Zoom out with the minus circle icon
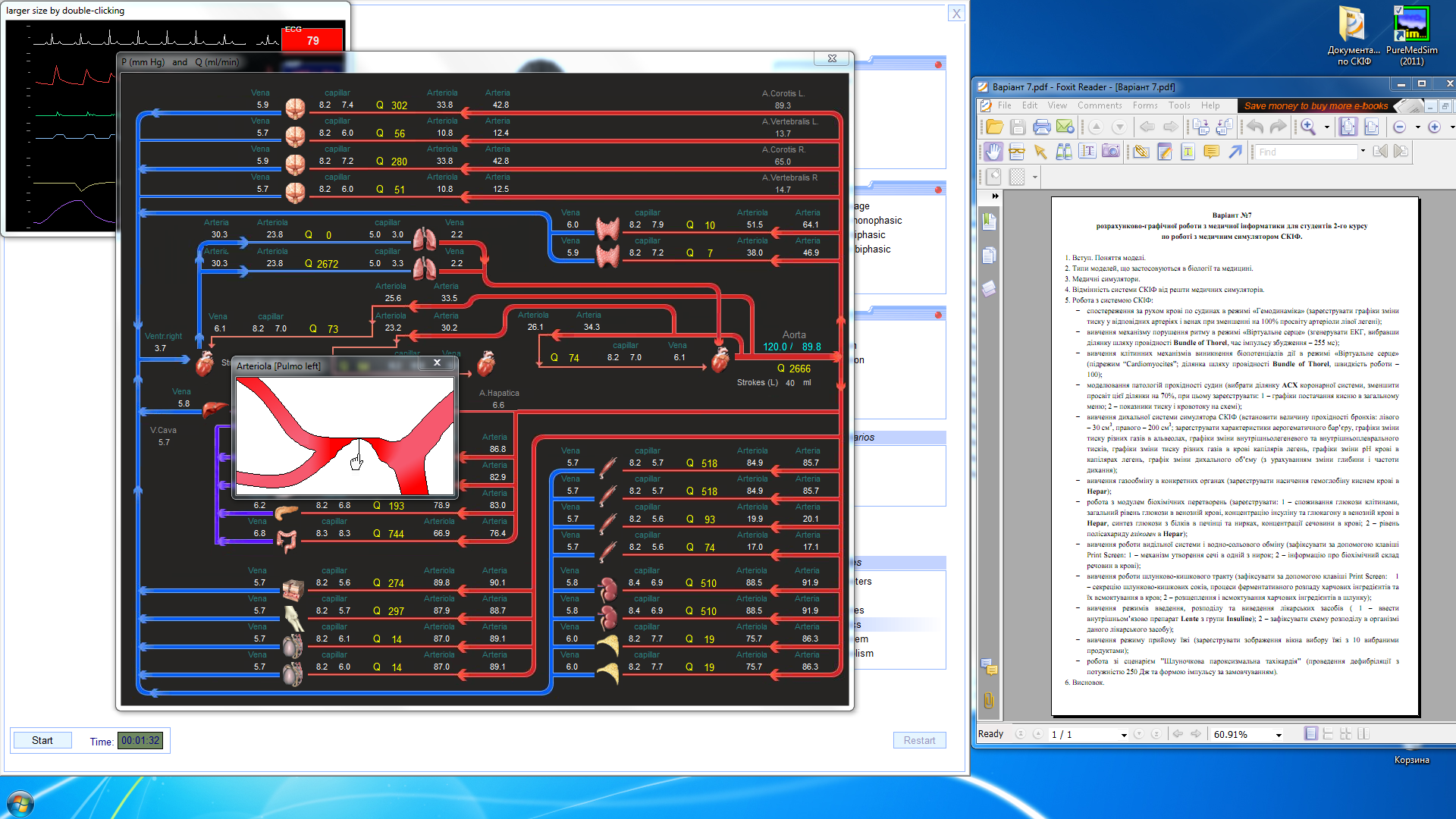1456x819 pixels. point(1400,127)
